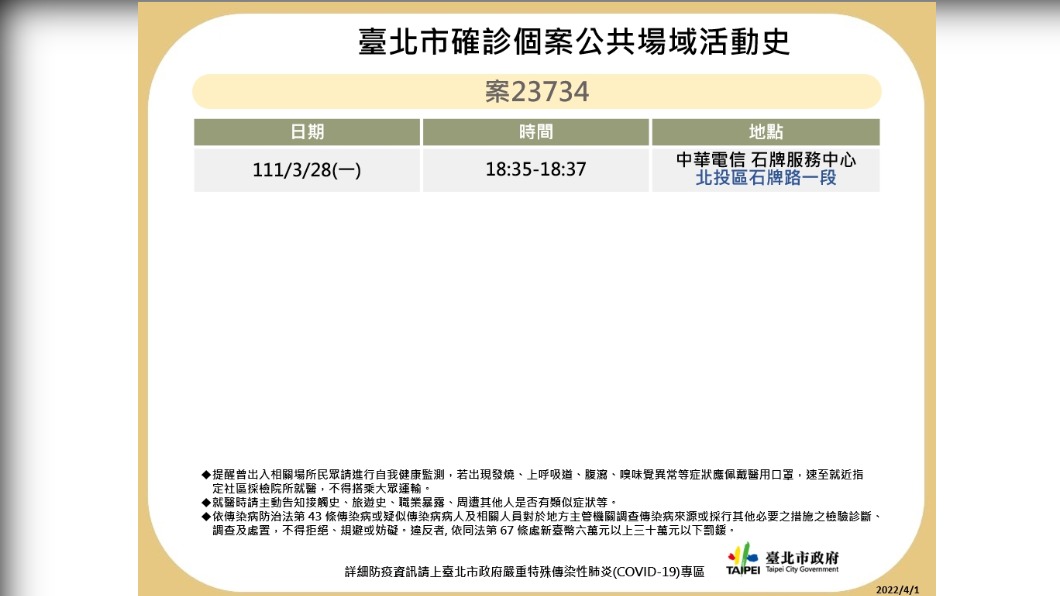1060x596 pixels.
Task: Select the time cell 18:35-18:37
Action: click(536, 170)
